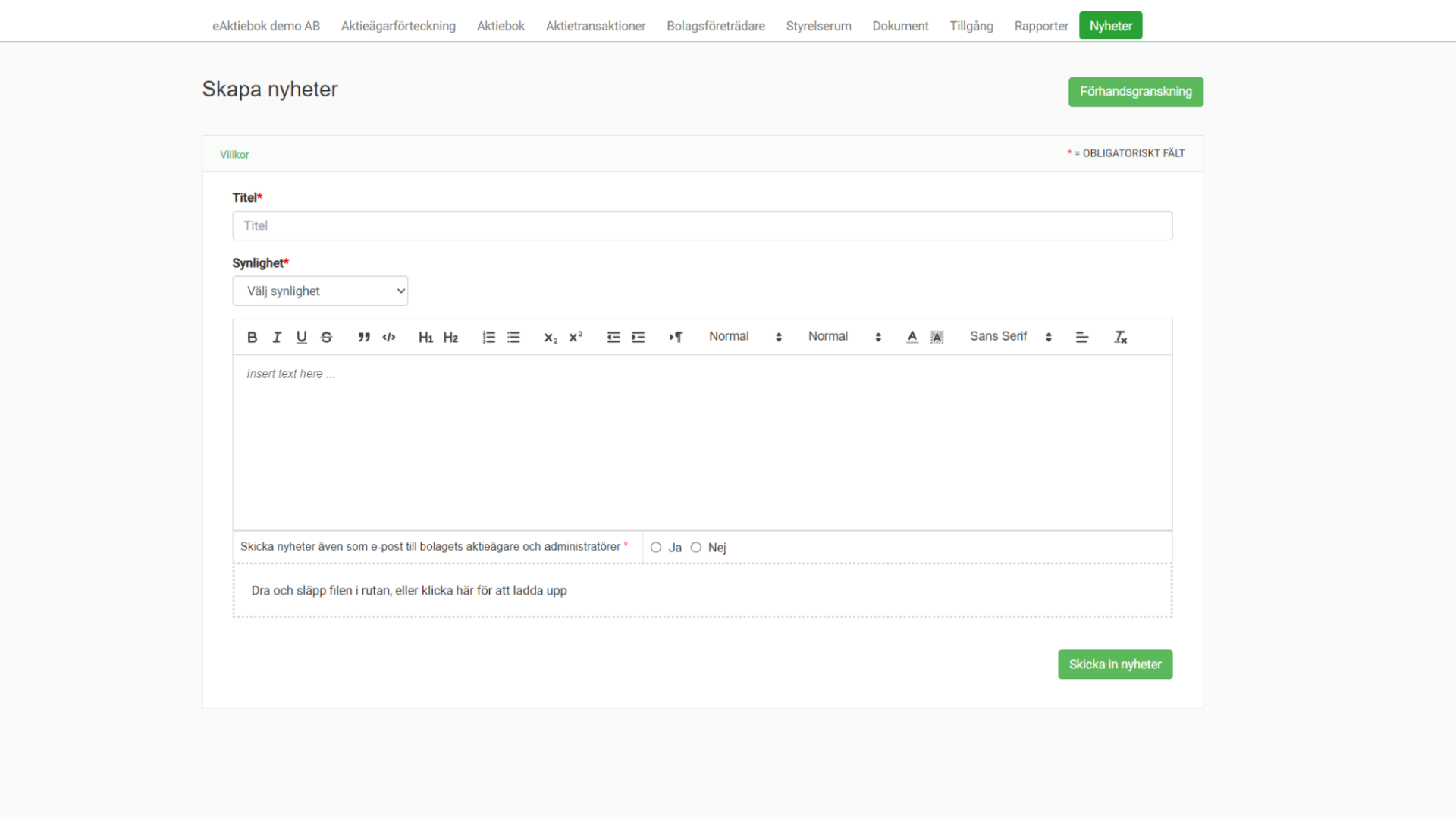Screen dimensions: 1456x817
Task: Enable underline text formatting
Action: click(302, 337)
